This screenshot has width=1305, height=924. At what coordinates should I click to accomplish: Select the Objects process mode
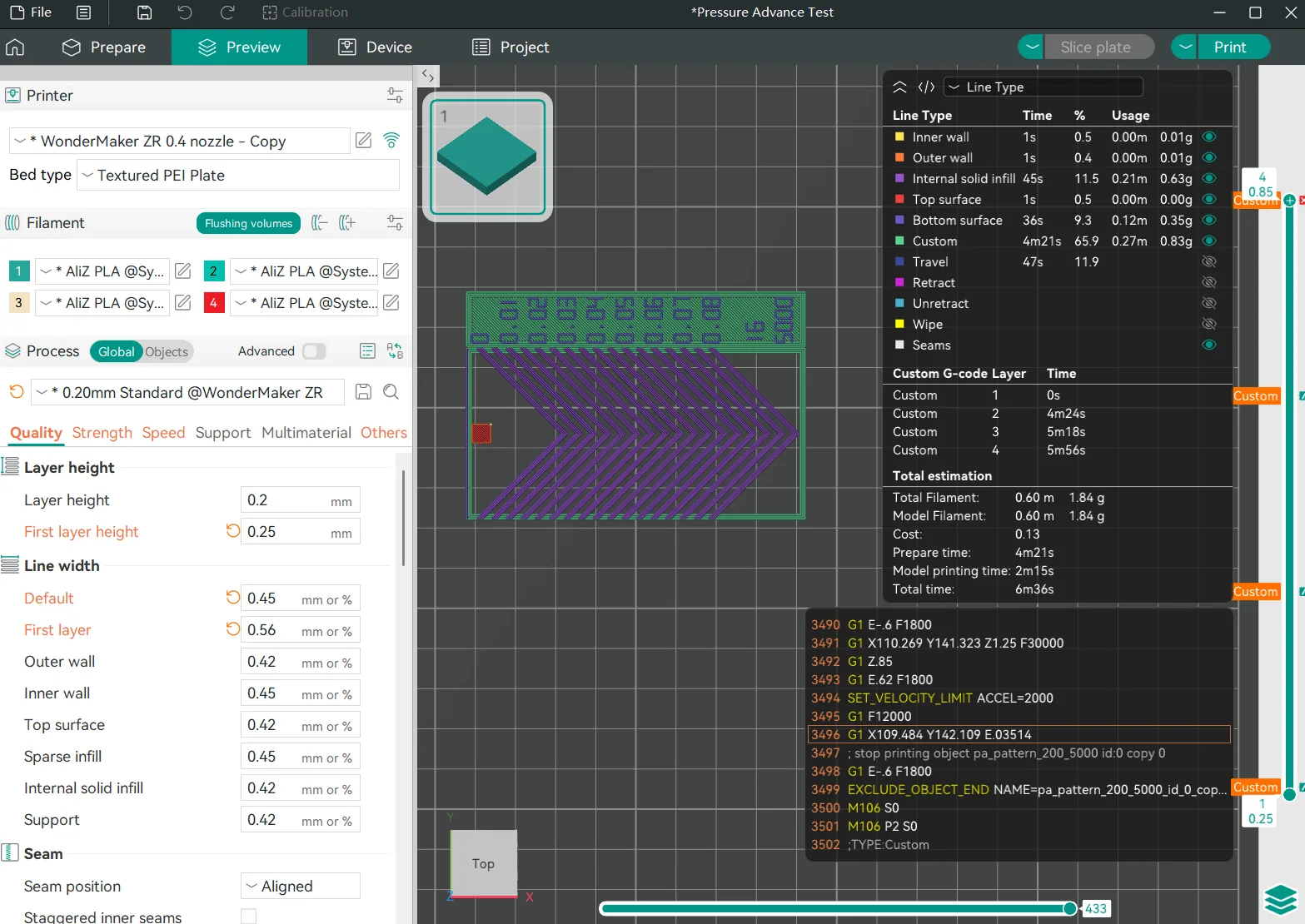click(167, 352)
